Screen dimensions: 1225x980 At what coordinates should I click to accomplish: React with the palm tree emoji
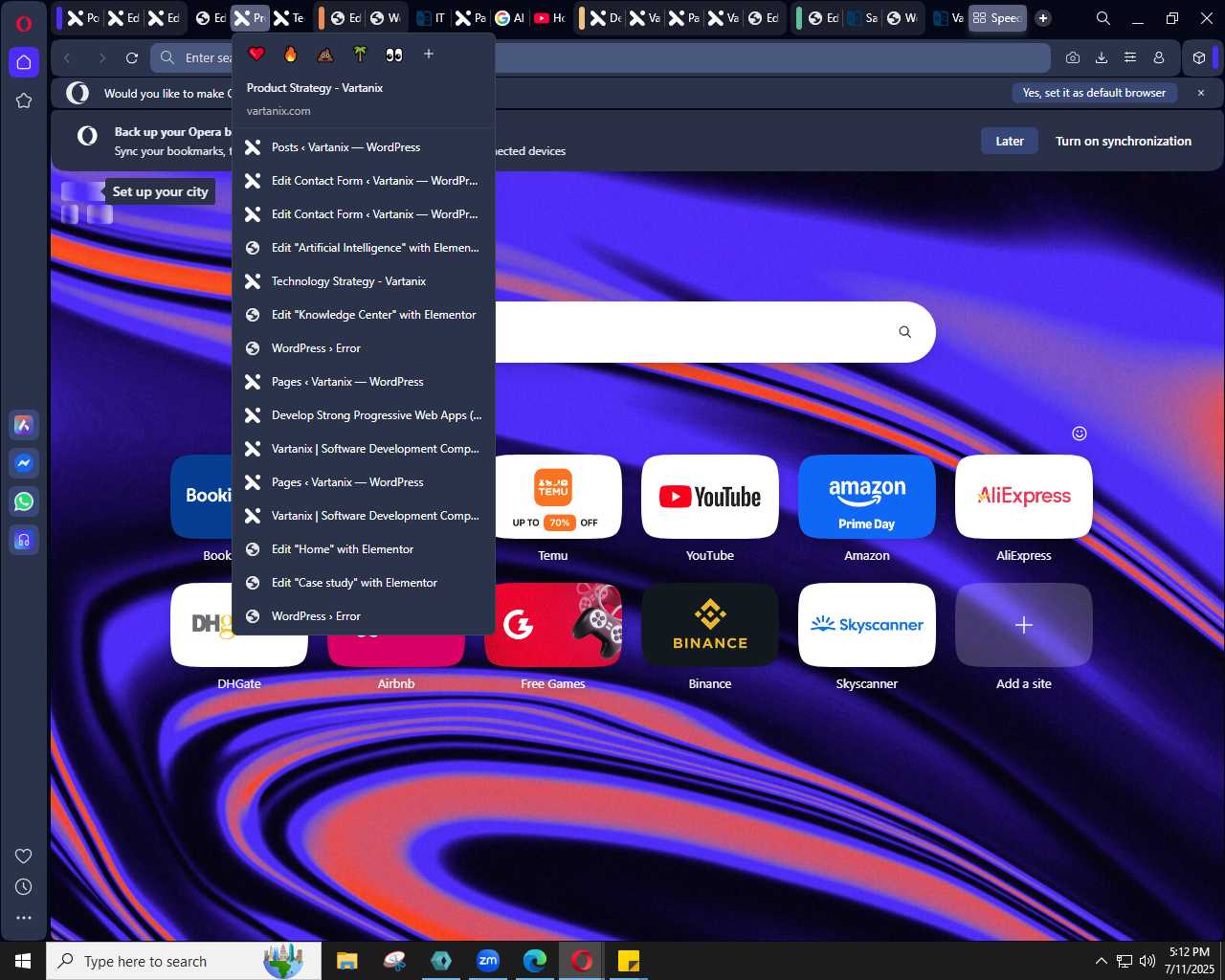coord(360,55)
